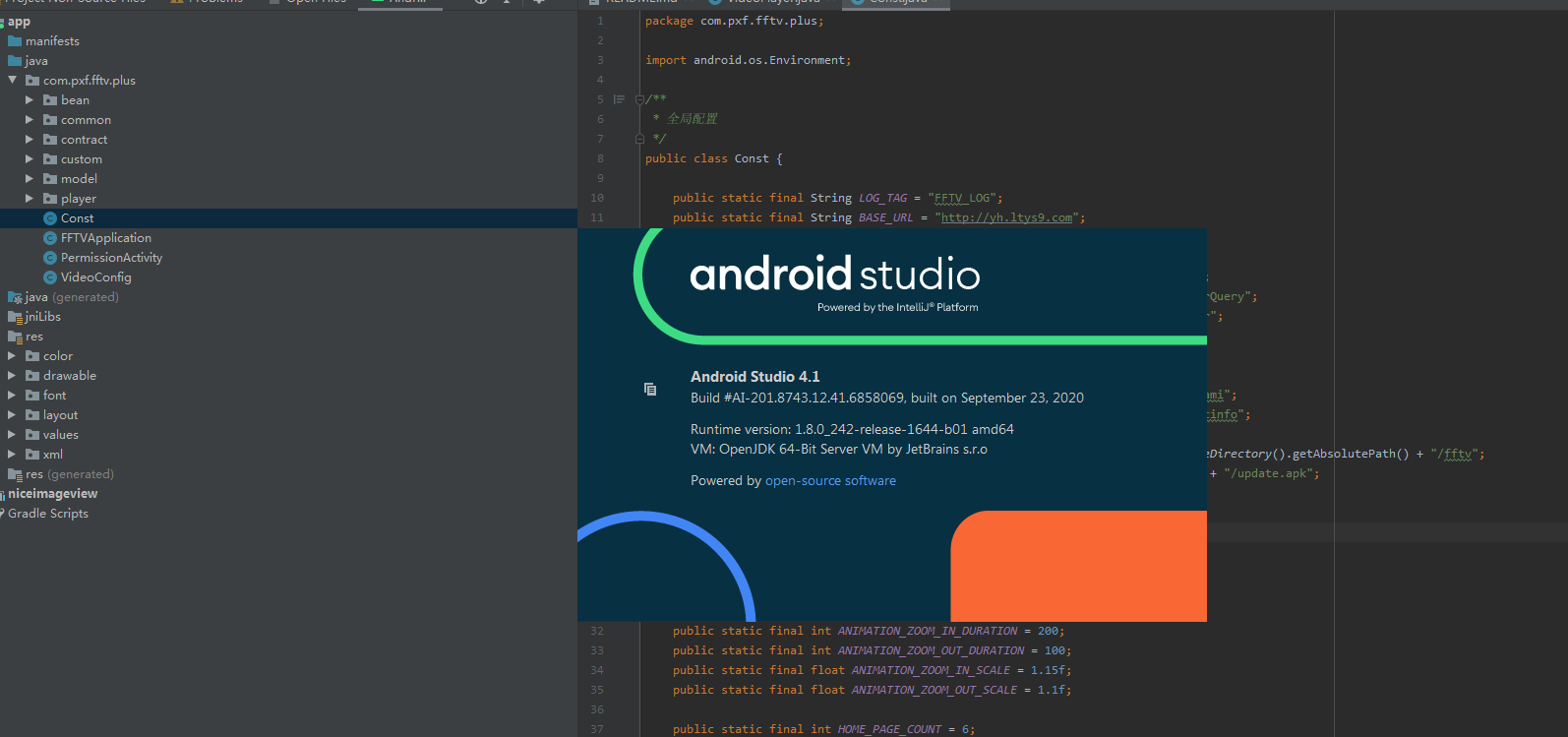Click the Build #AI-201.8743 text line
The width and height of the screenshot is (1568, 737).
pos(886,399)
